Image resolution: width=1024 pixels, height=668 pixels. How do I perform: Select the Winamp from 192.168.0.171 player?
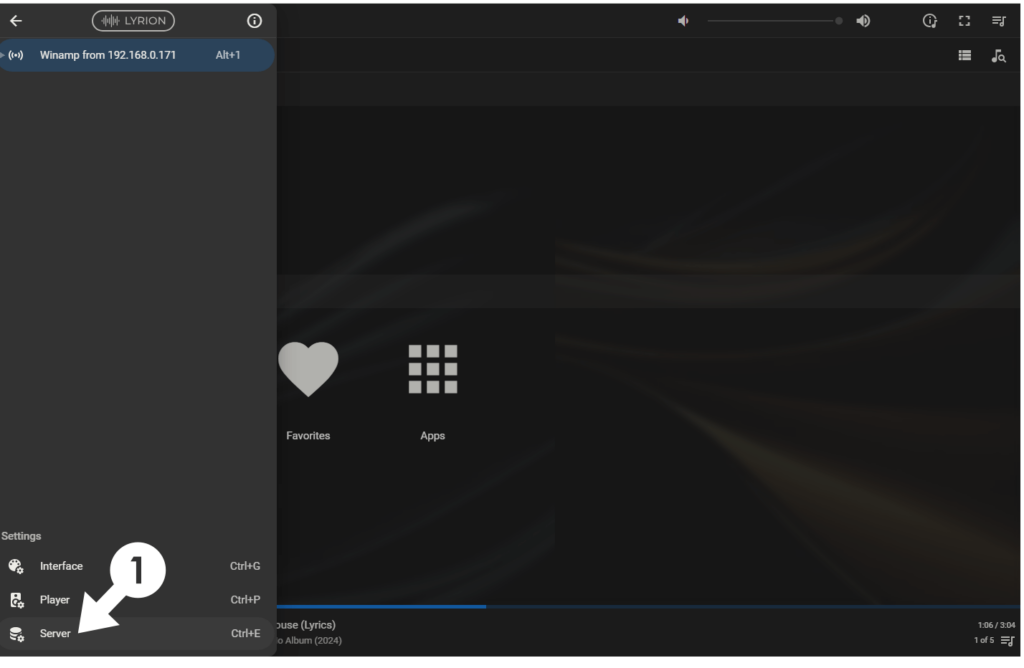click(x=108, y=55)
